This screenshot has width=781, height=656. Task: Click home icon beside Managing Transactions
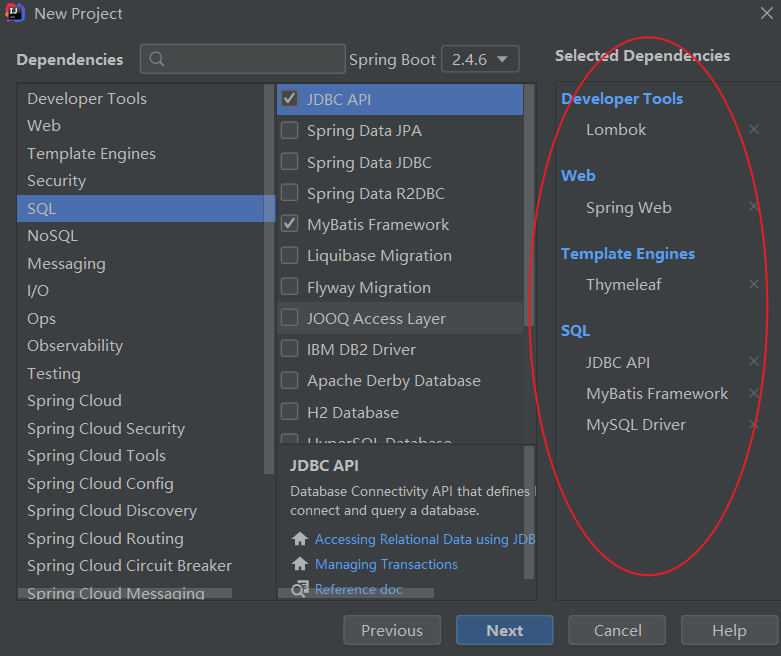[x=299, y=564]
